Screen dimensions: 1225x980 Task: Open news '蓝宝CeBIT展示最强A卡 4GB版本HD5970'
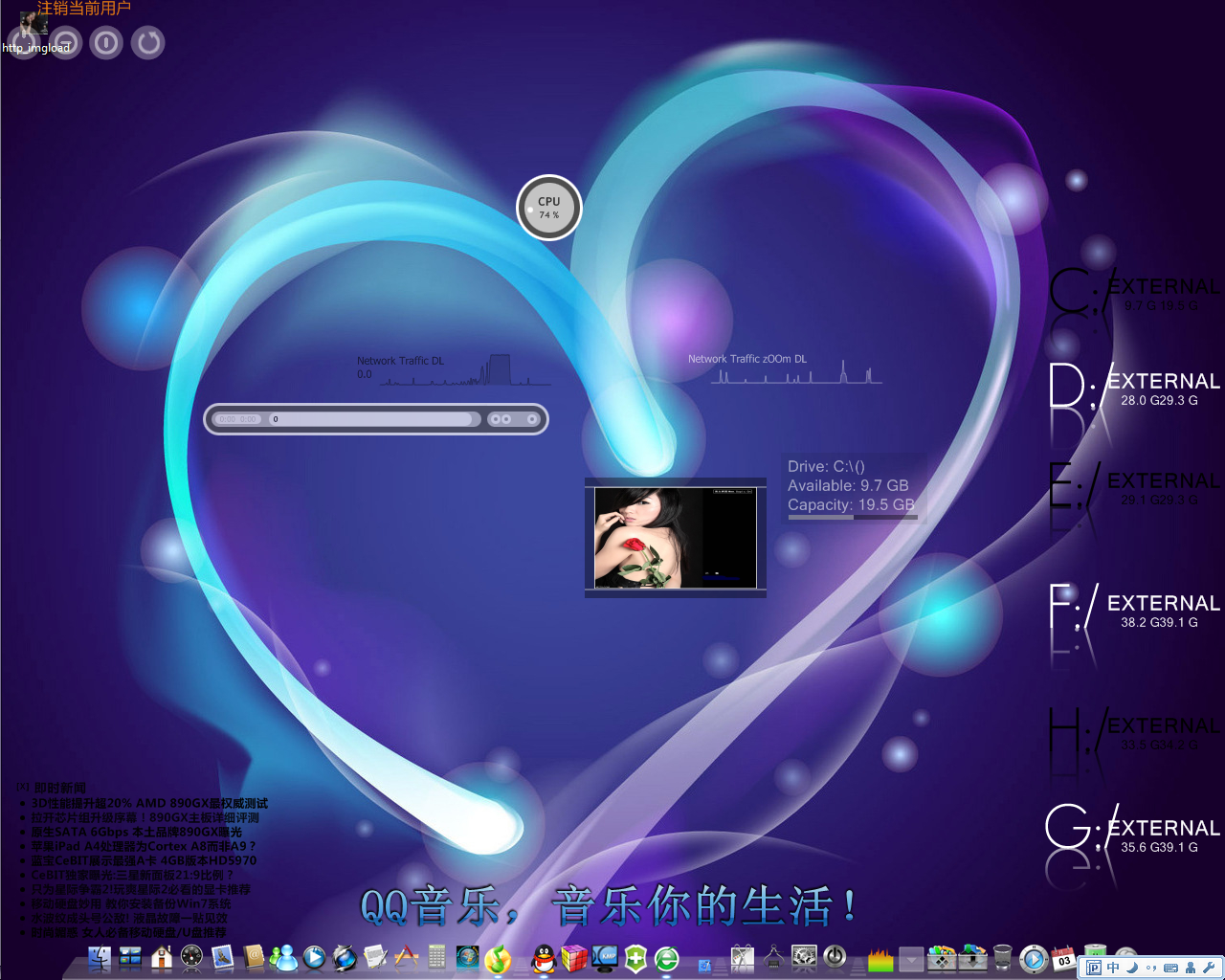click(144, 860)
